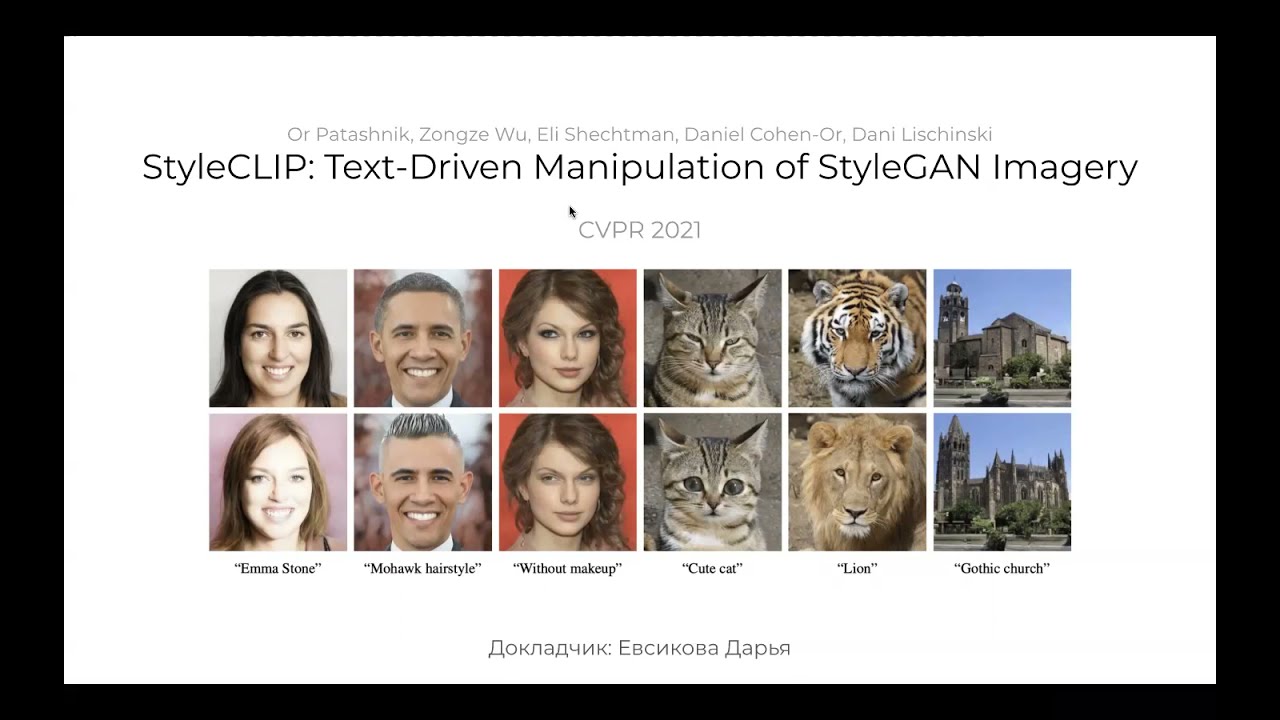1280x720 pixels.
Task: Click the Докладчик: Евсикова Дарья line
Action: point(640,648)
